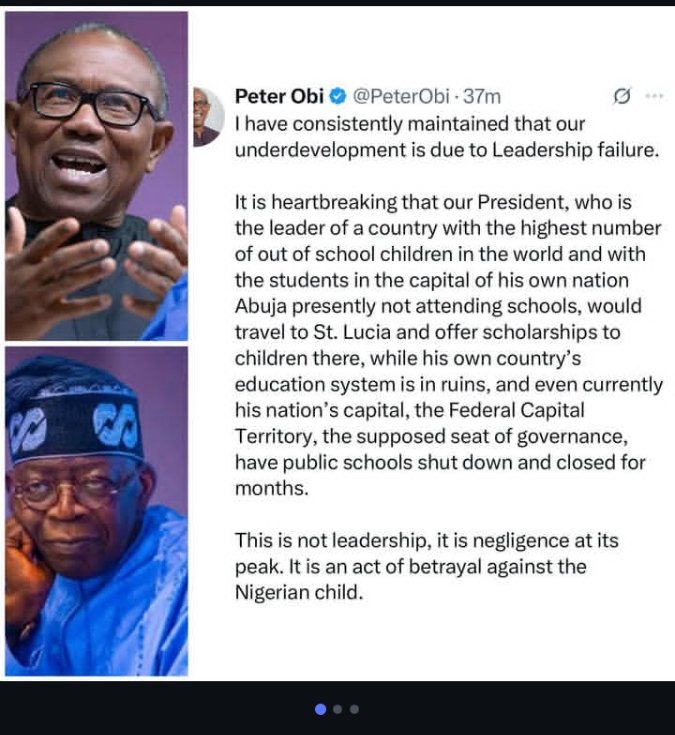Click the 'This is not leadership' paragraph
The image size is (675, 735).
point(426,566)
